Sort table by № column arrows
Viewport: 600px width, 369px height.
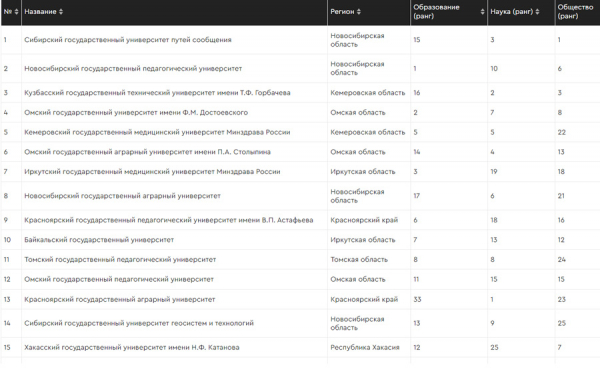click(x=16, y=11)
